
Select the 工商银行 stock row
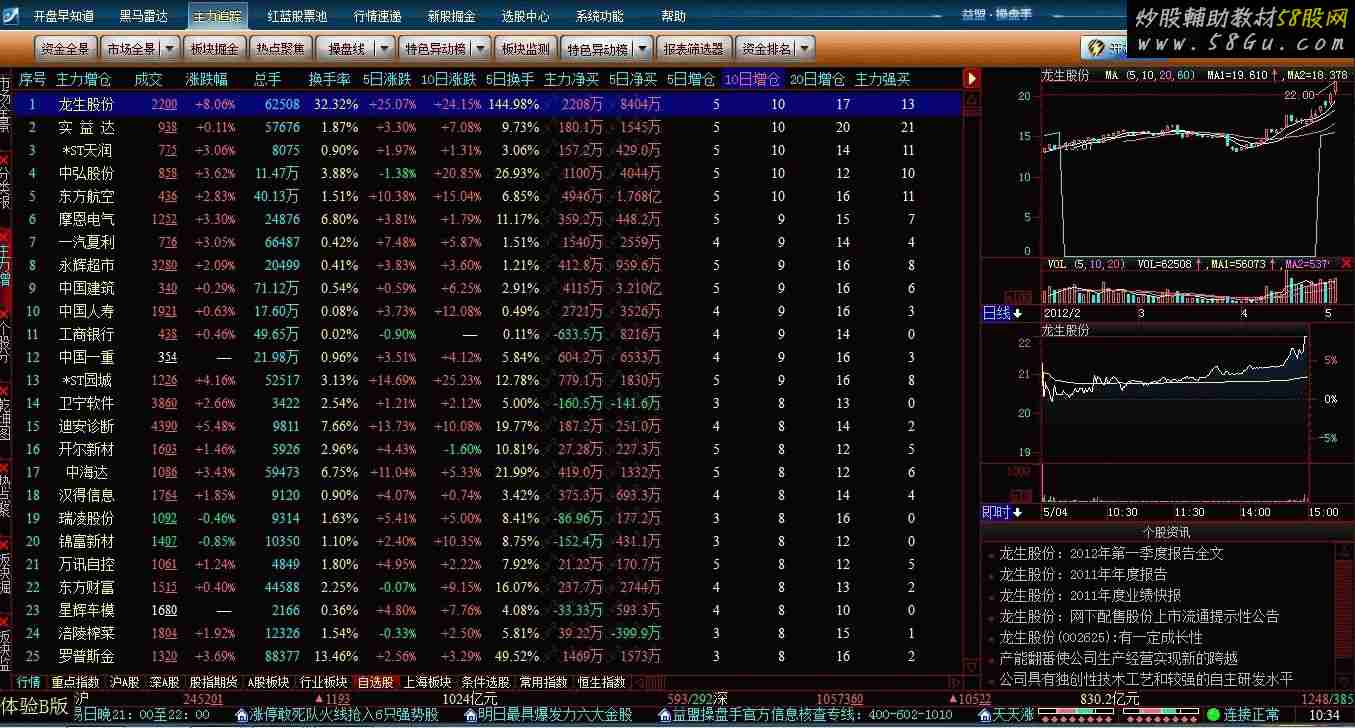(490, 334)
